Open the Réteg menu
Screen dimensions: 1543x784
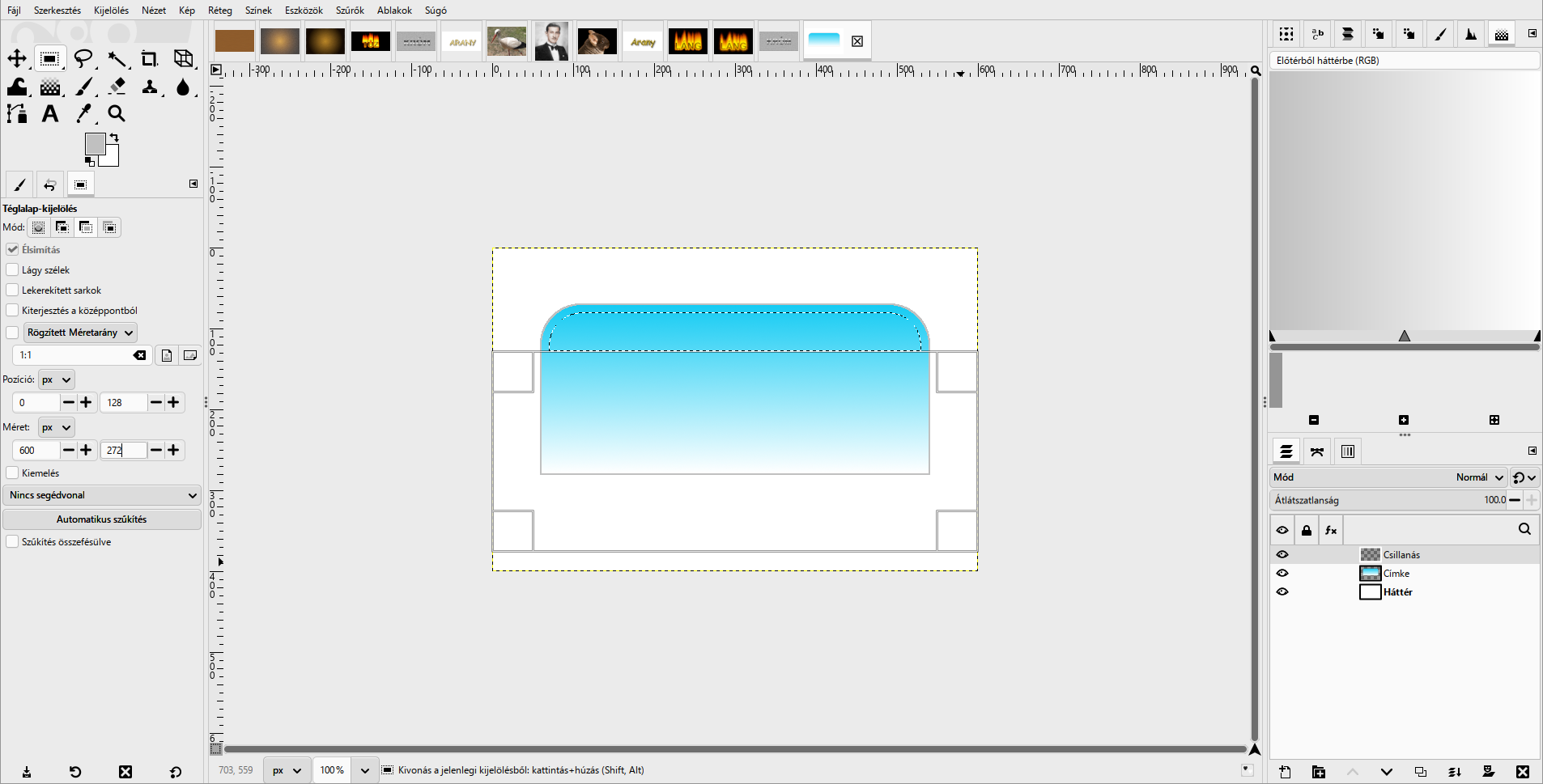(x=219, y=11)
